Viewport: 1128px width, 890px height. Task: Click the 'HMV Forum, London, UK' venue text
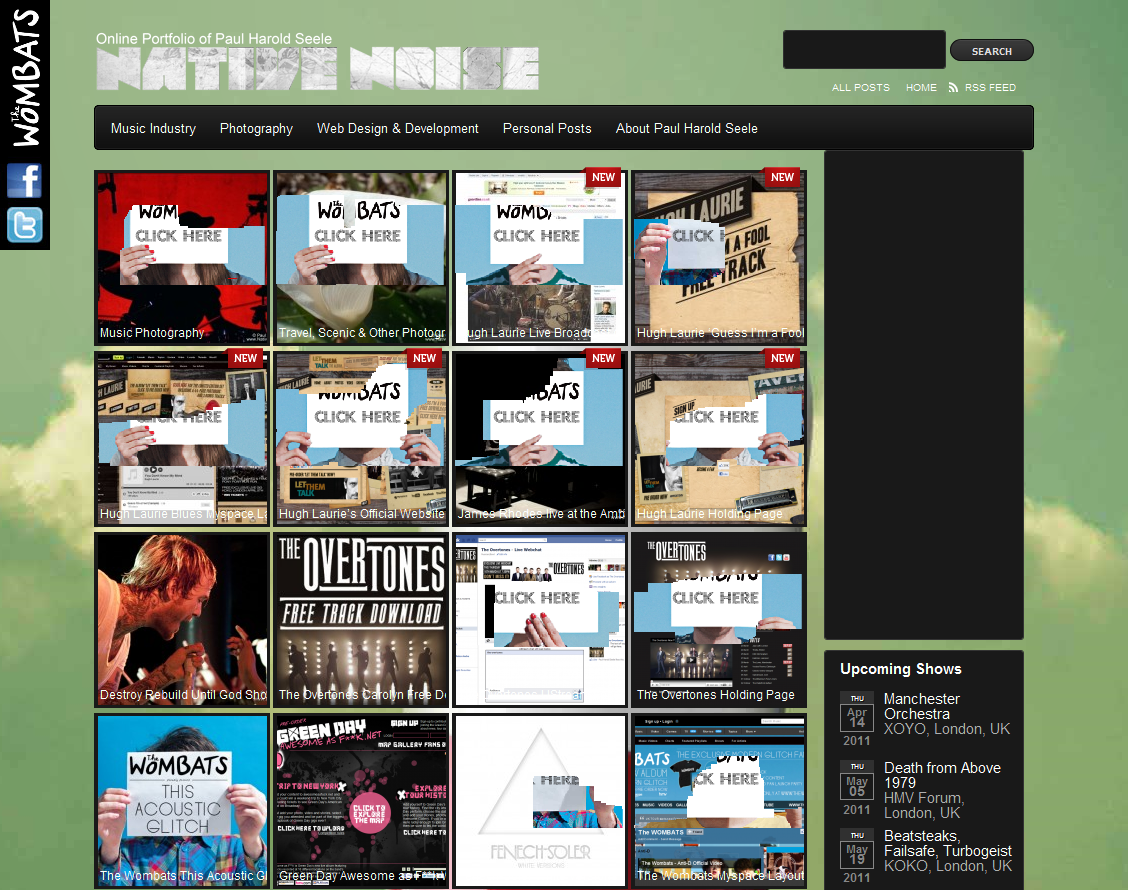pos(924,805)
